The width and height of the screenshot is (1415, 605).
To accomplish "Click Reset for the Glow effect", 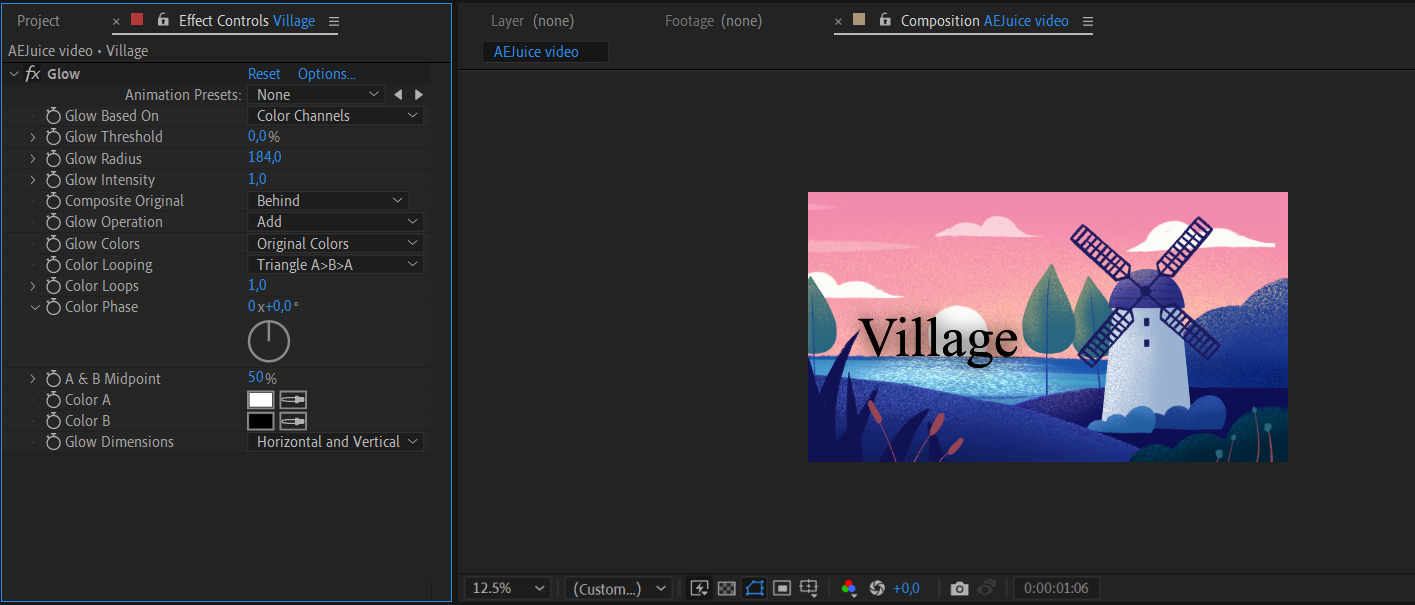I will [x=264, y=74].
